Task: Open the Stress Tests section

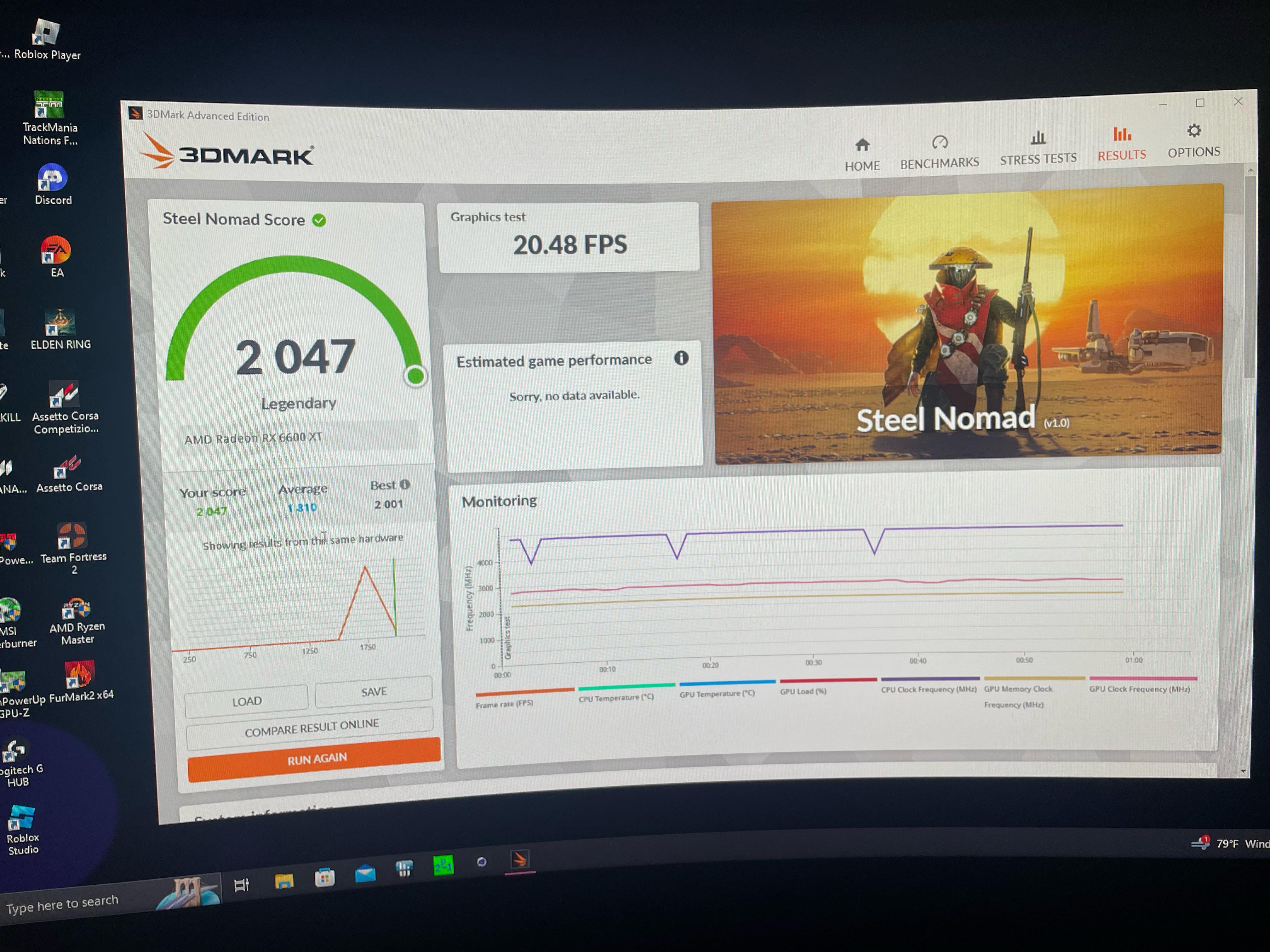Action: coord(1038,148)
